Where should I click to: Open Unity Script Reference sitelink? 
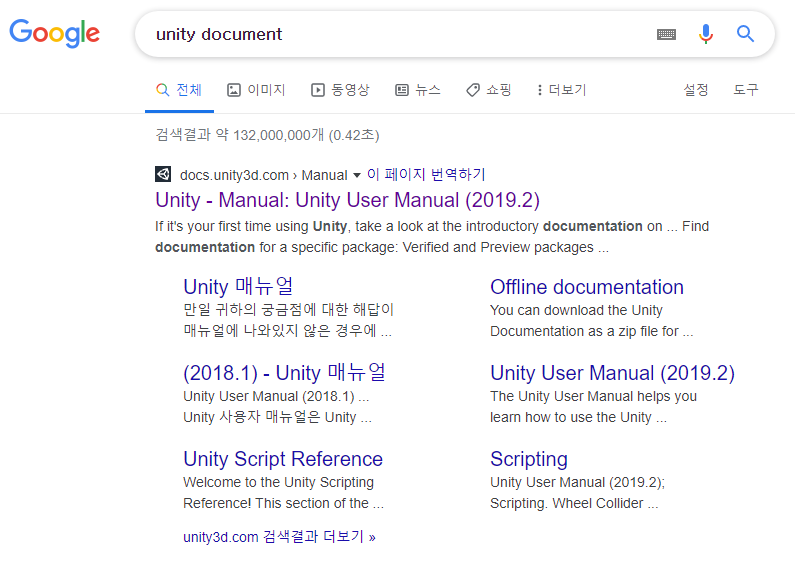[283, 459]
